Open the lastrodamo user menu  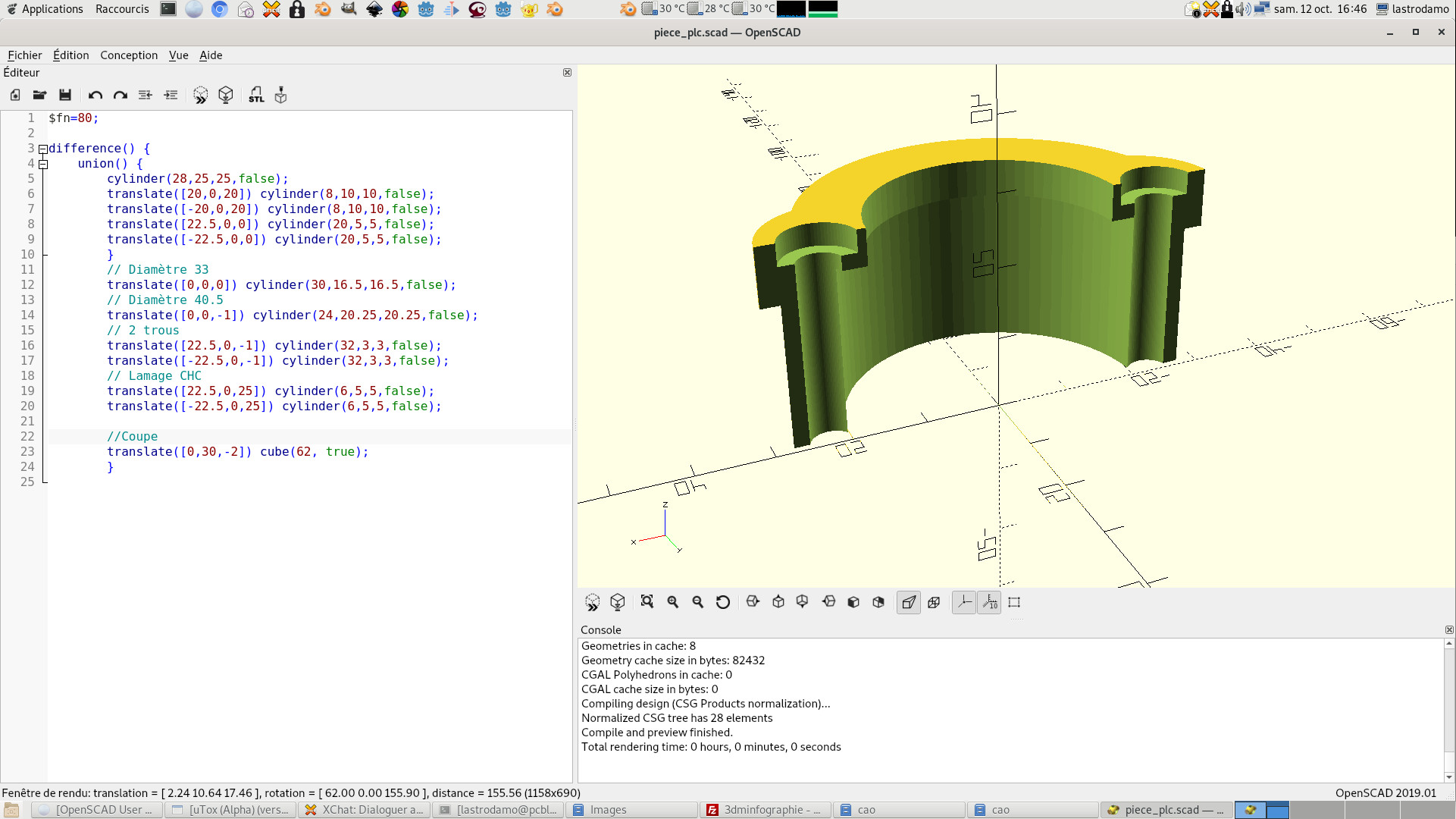click(x=1413, y=9)
